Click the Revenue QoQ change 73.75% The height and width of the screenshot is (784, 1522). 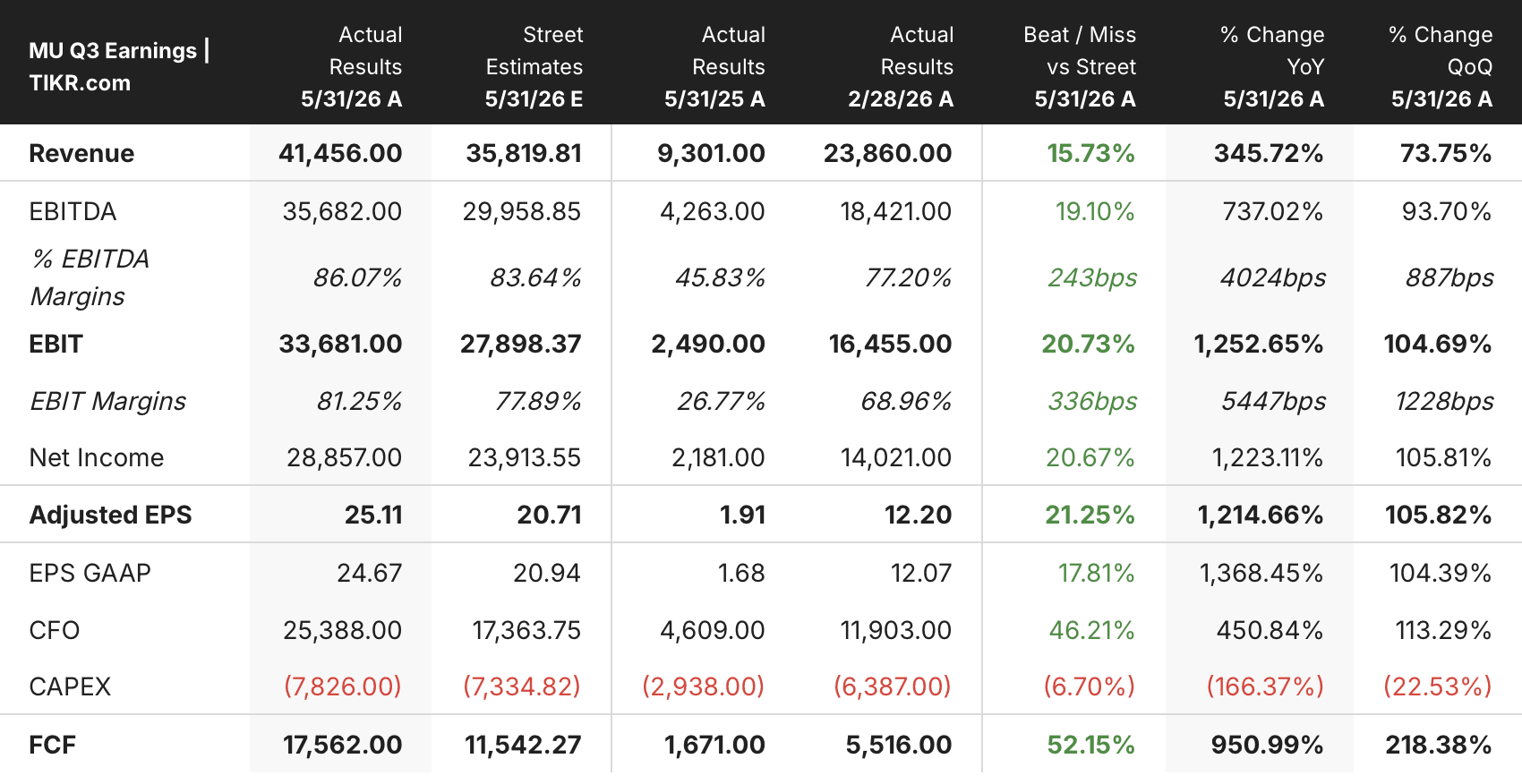click(1446, 153)
